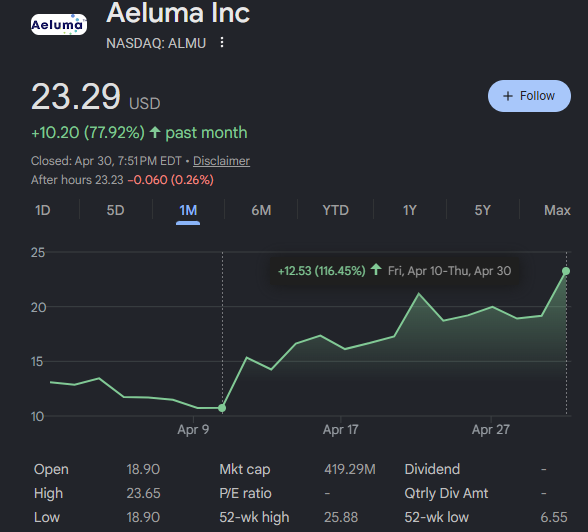Select the YTD range tab

[x=336, y=210]
